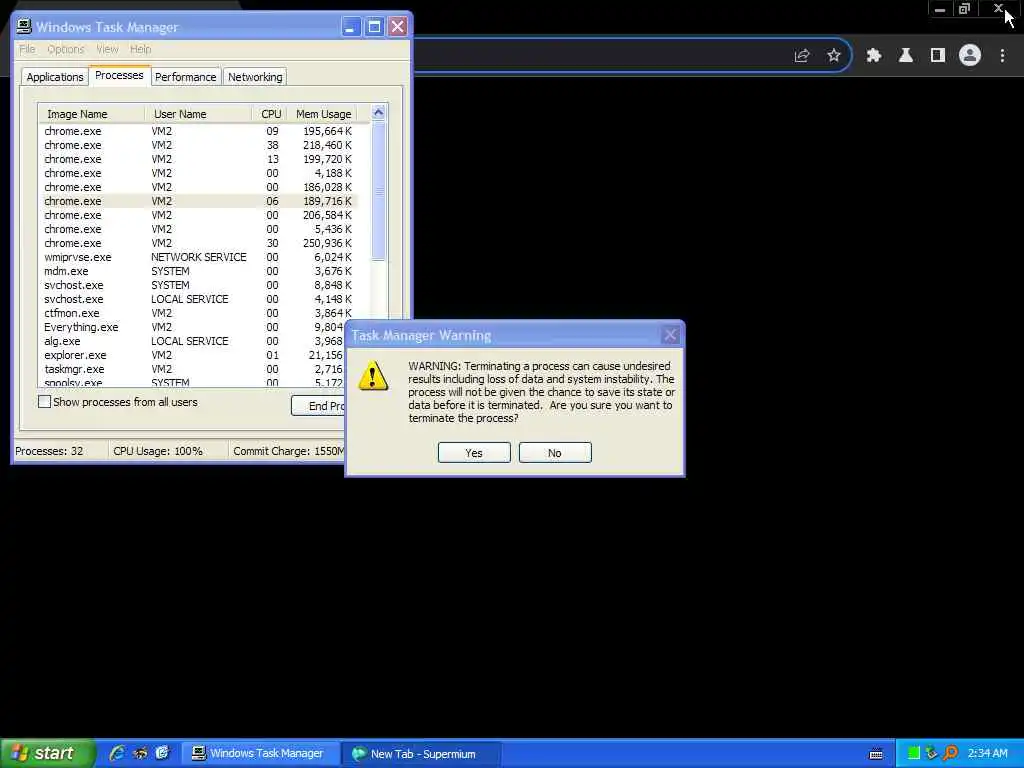Select svchost.exe run by LOCAL SERVICE
1024x768 pixels.
click(x=198, y=299)
